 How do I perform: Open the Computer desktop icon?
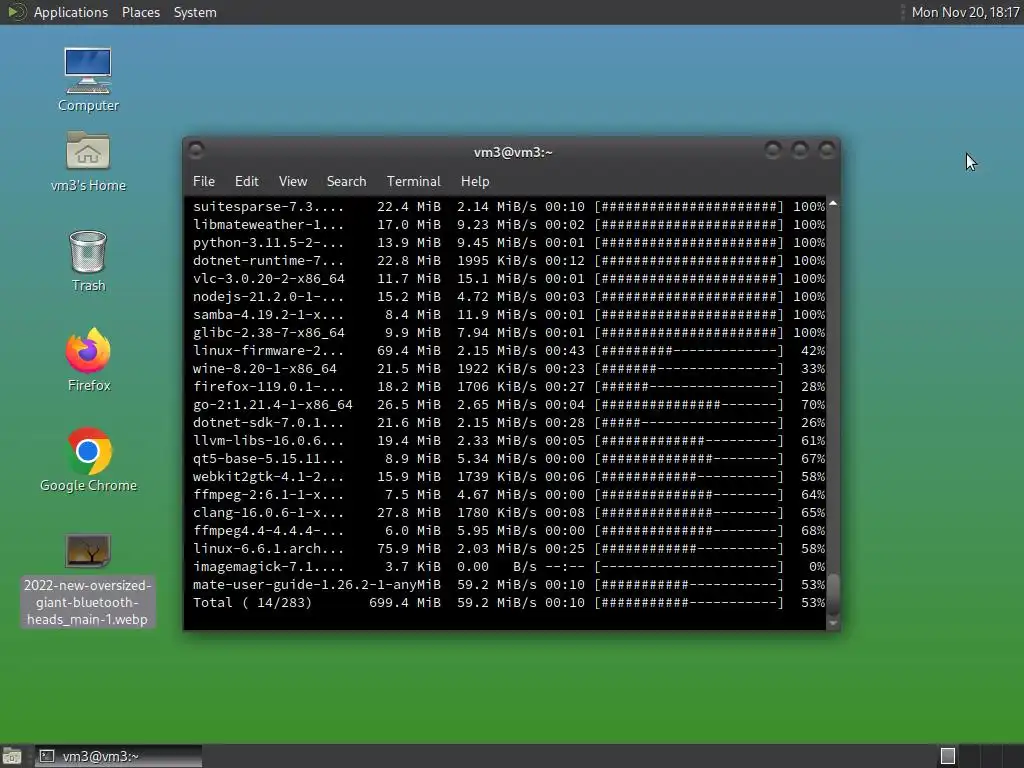[88, 79]
